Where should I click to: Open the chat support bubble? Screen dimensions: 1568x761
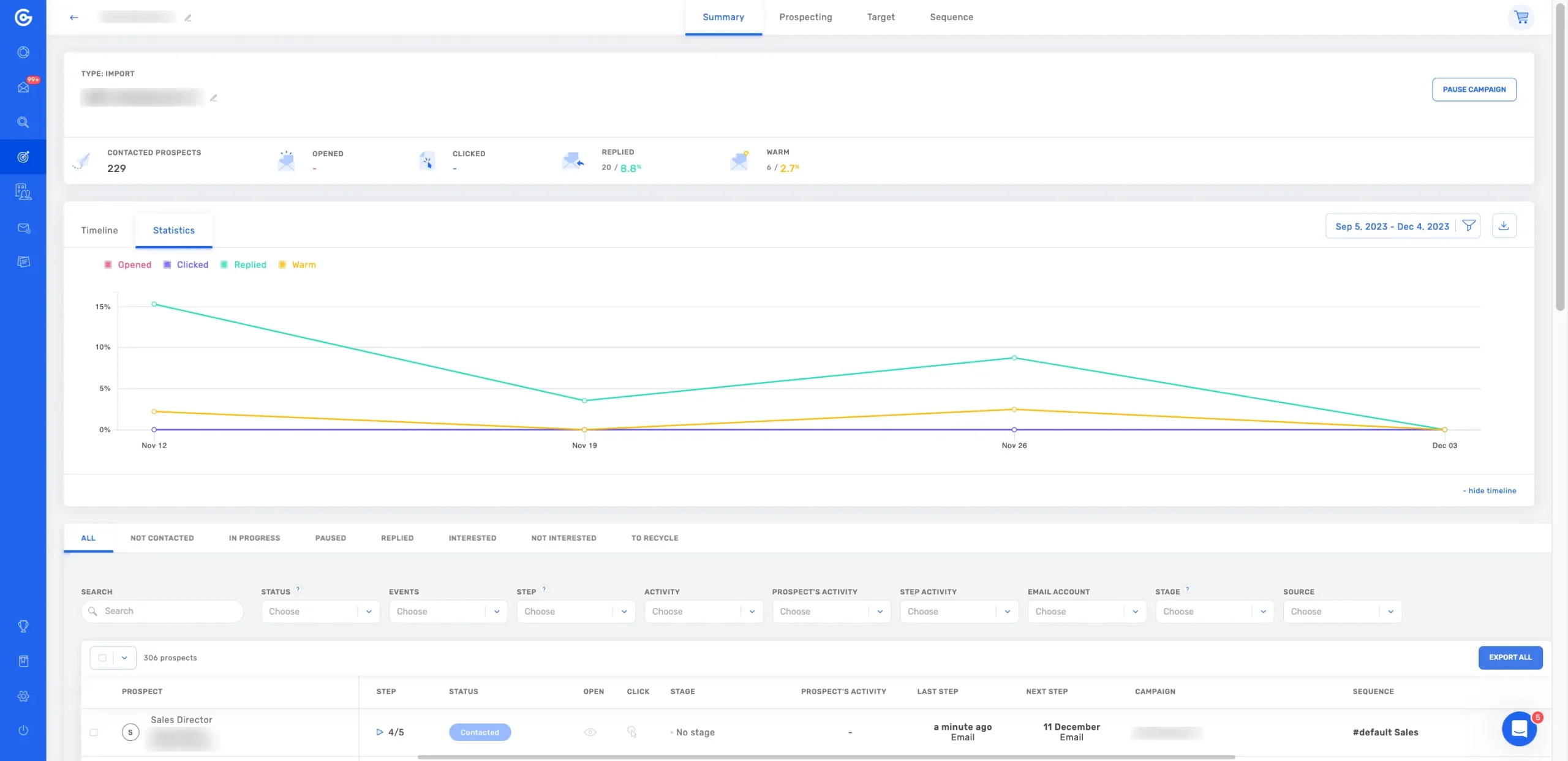pyautogui.click(x=1519, y=729)
